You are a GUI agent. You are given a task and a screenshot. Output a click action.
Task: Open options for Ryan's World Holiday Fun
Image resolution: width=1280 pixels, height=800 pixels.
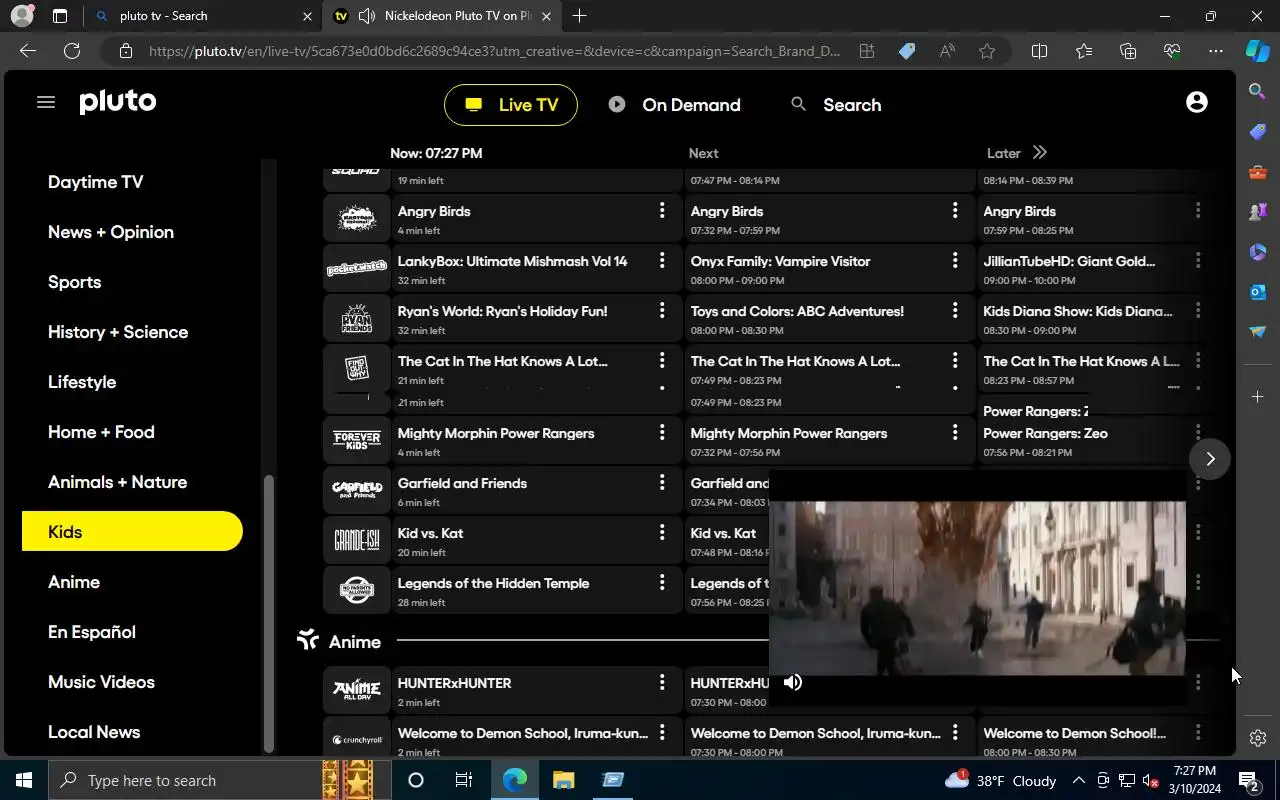tap(661, 310)
